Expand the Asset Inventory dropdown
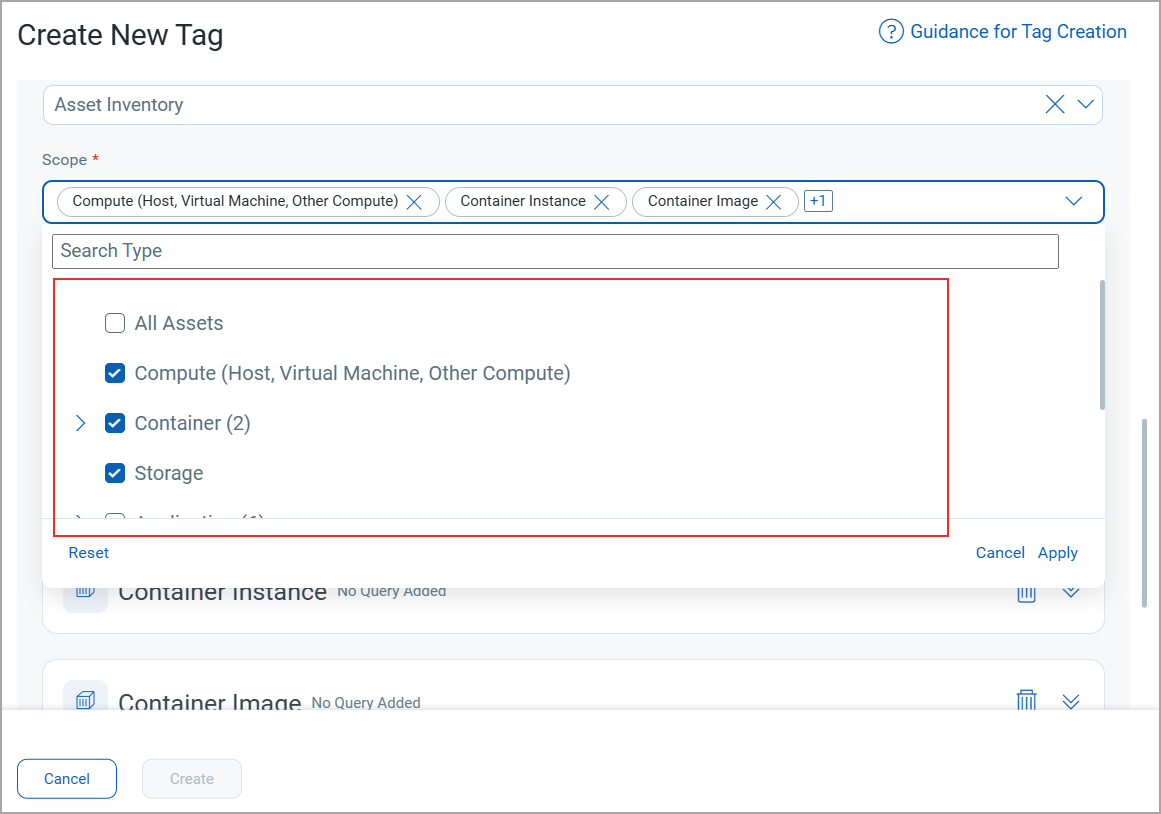 point(1085,104)
